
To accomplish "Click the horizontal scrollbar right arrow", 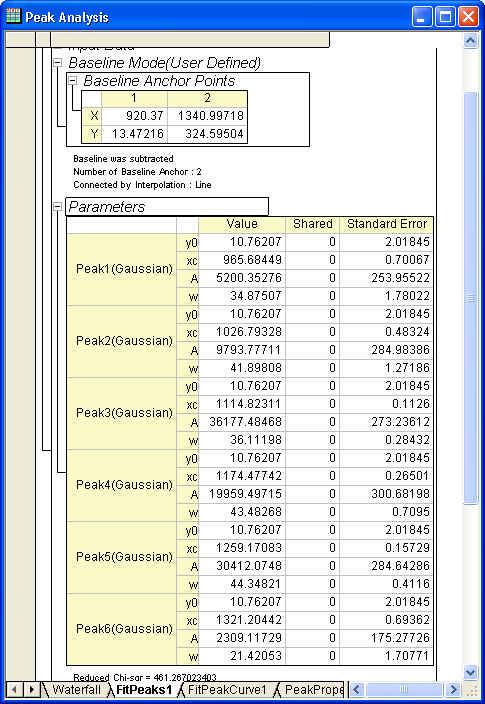I will point(454,690).
